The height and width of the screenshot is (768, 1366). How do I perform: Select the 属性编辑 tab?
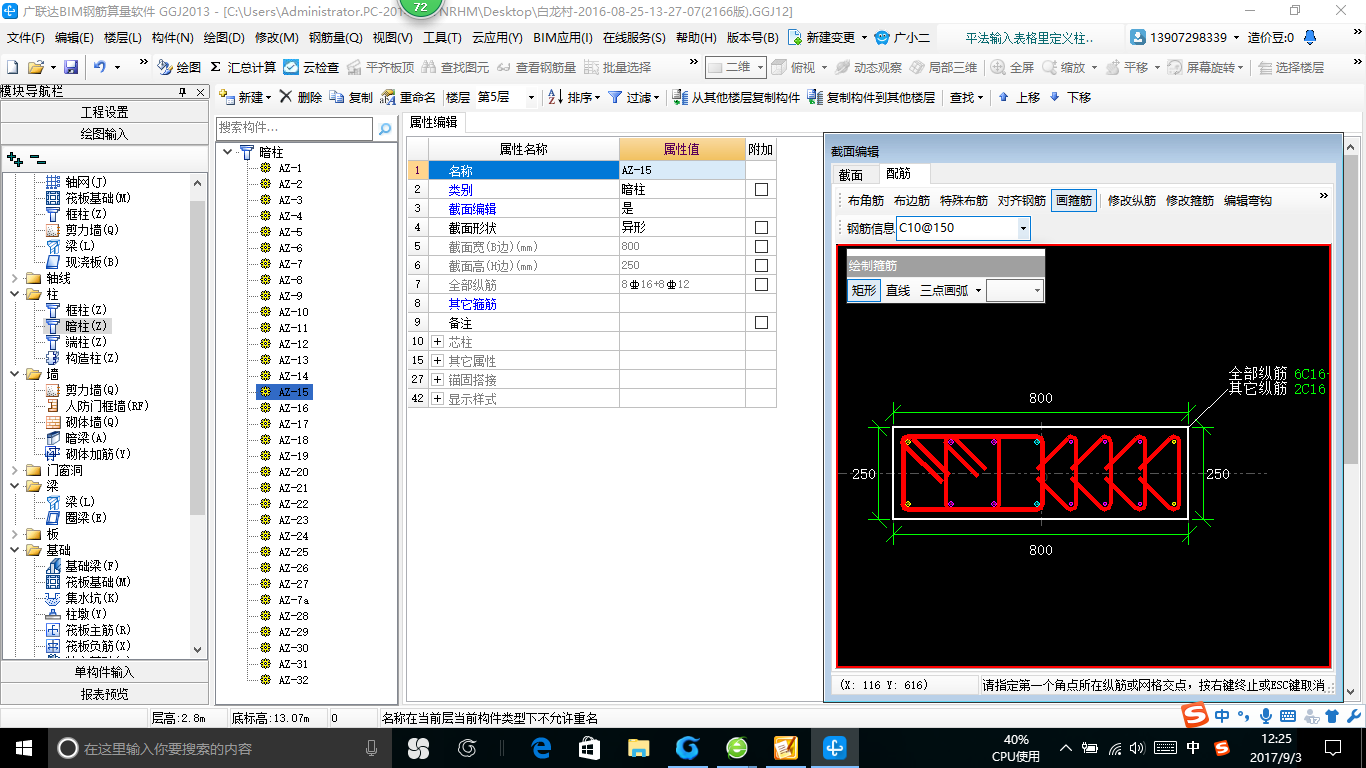pyautogui.click(x=434, y=122)
